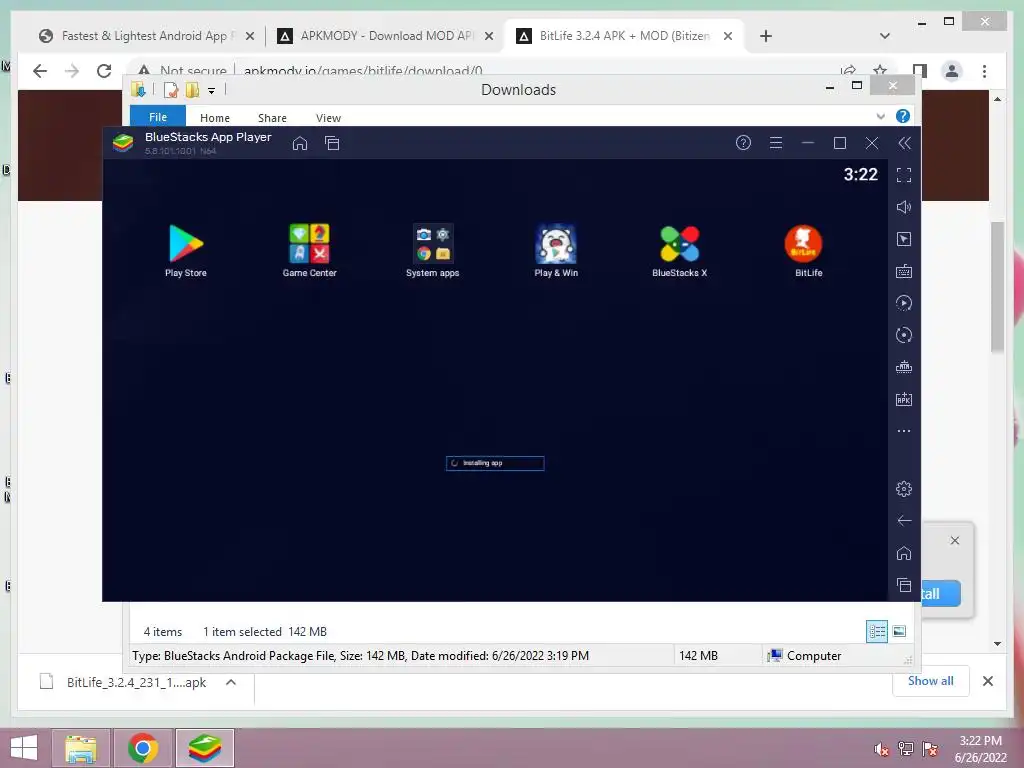
Task: Switch to the APKMODY Download MOD APK tab
Action: (385, 36)
